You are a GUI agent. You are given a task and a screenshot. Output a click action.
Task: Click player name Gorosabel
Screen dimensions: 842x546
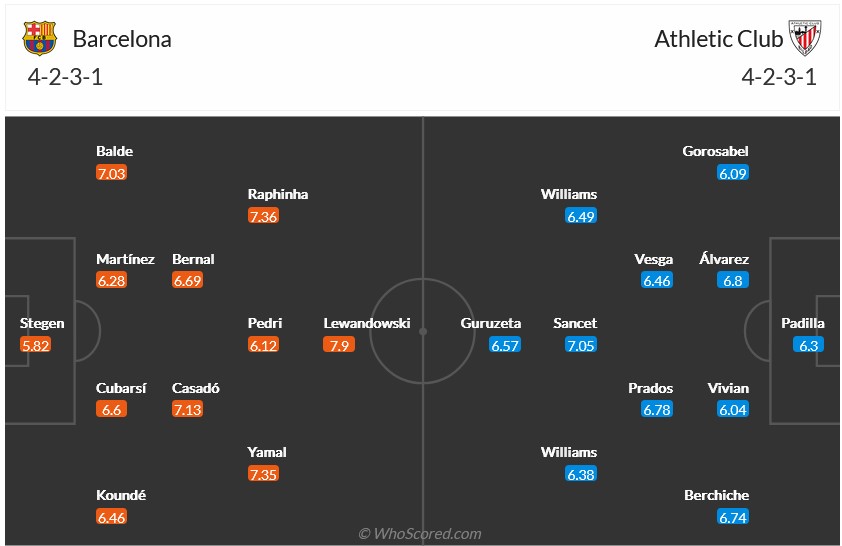click(x=715, y=151)
